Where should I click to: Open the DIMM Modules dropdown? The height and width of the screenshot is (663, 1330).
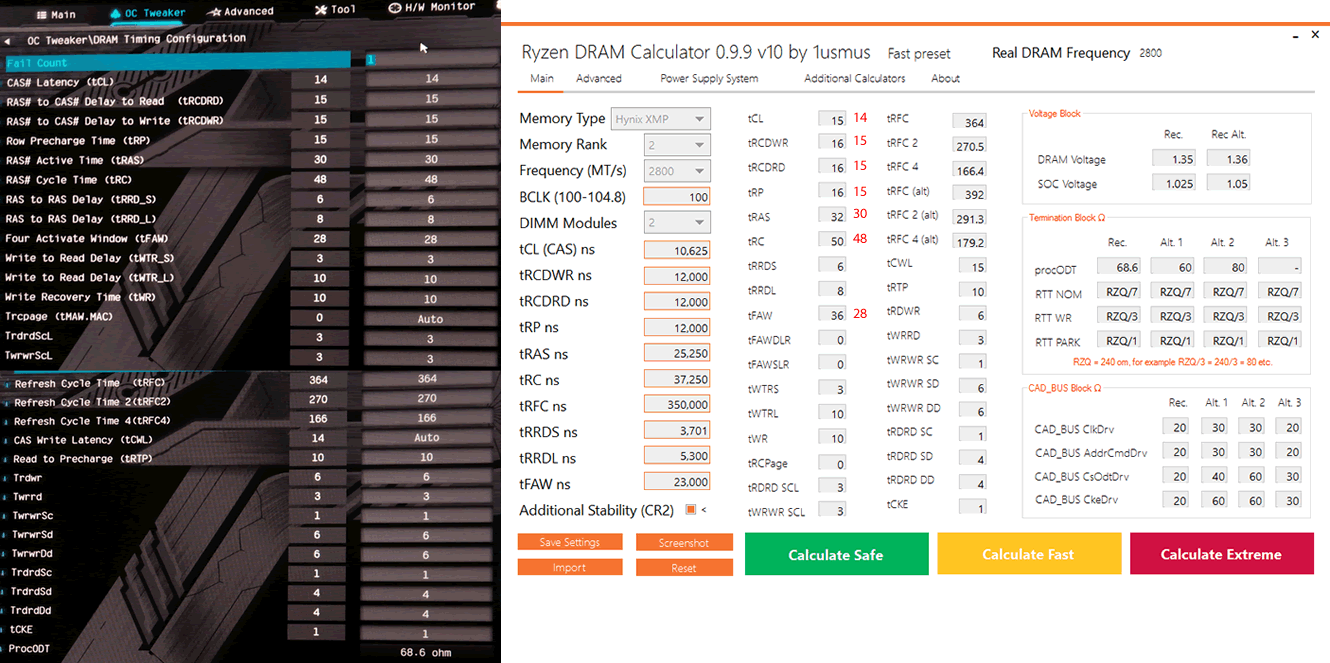(678, 223)
